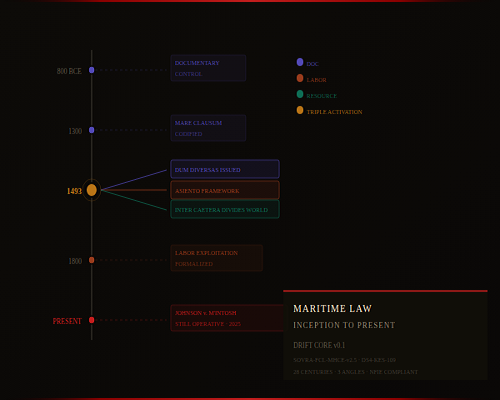Screen dimensions: 500x400
Task: Click the red-orange LABOR legend swatch
Action: [300, 78]
